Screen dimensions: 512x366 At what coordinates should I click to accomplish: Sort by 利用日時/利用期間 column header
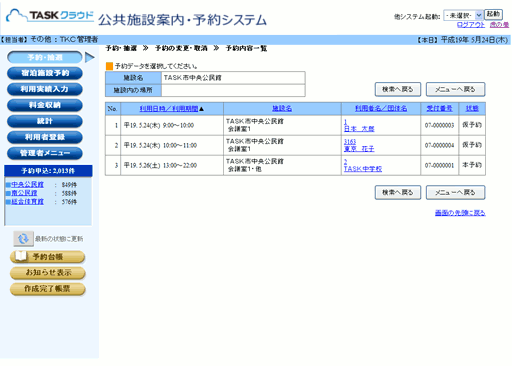tap(169, 109)
